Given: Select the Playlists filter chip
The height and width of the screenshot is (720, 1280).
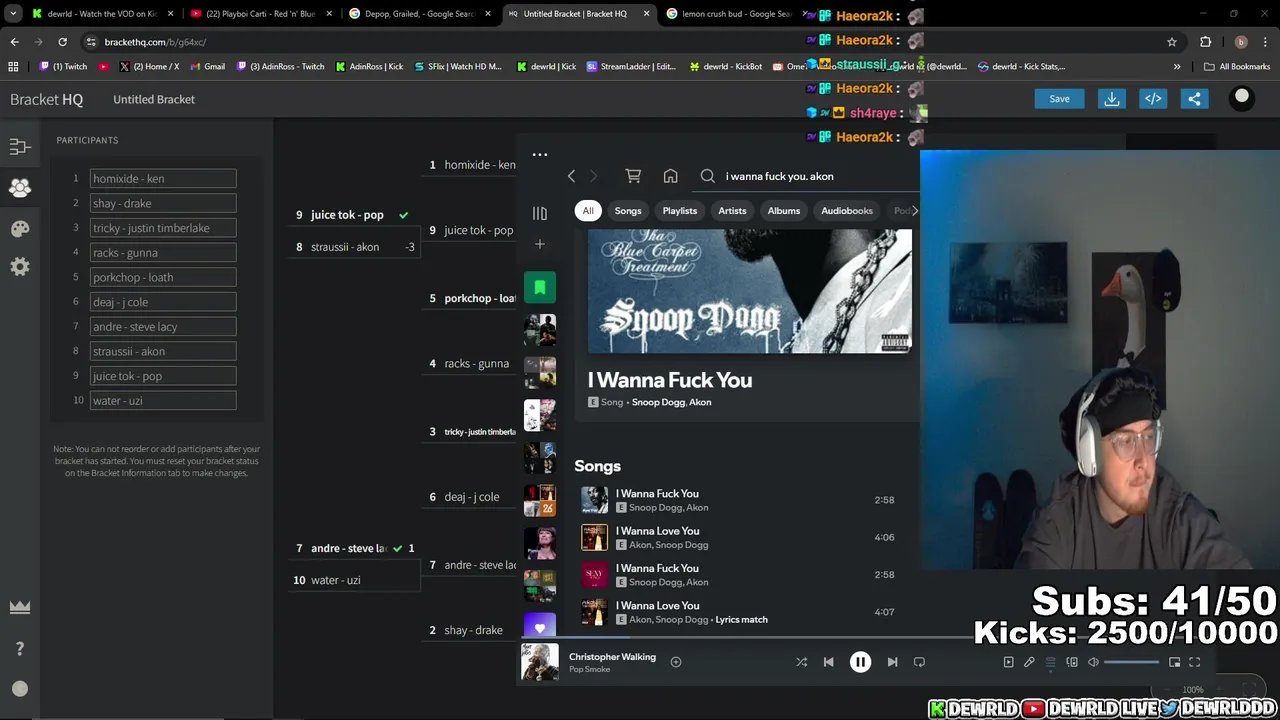Looking at the screenshot, I should (x=679, y=211).
